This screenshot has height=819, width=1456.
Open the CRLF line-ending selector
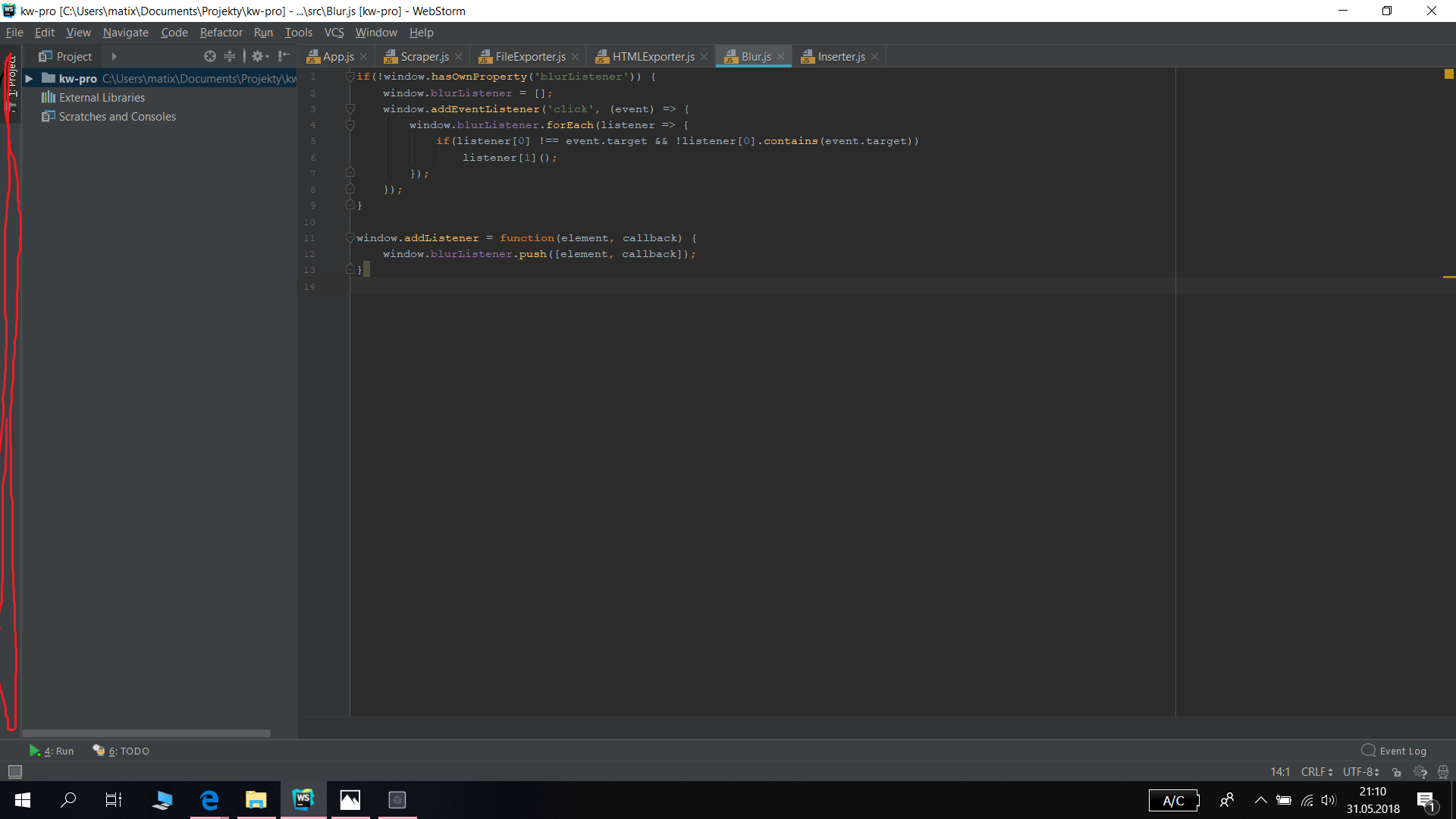point(1317,771)
